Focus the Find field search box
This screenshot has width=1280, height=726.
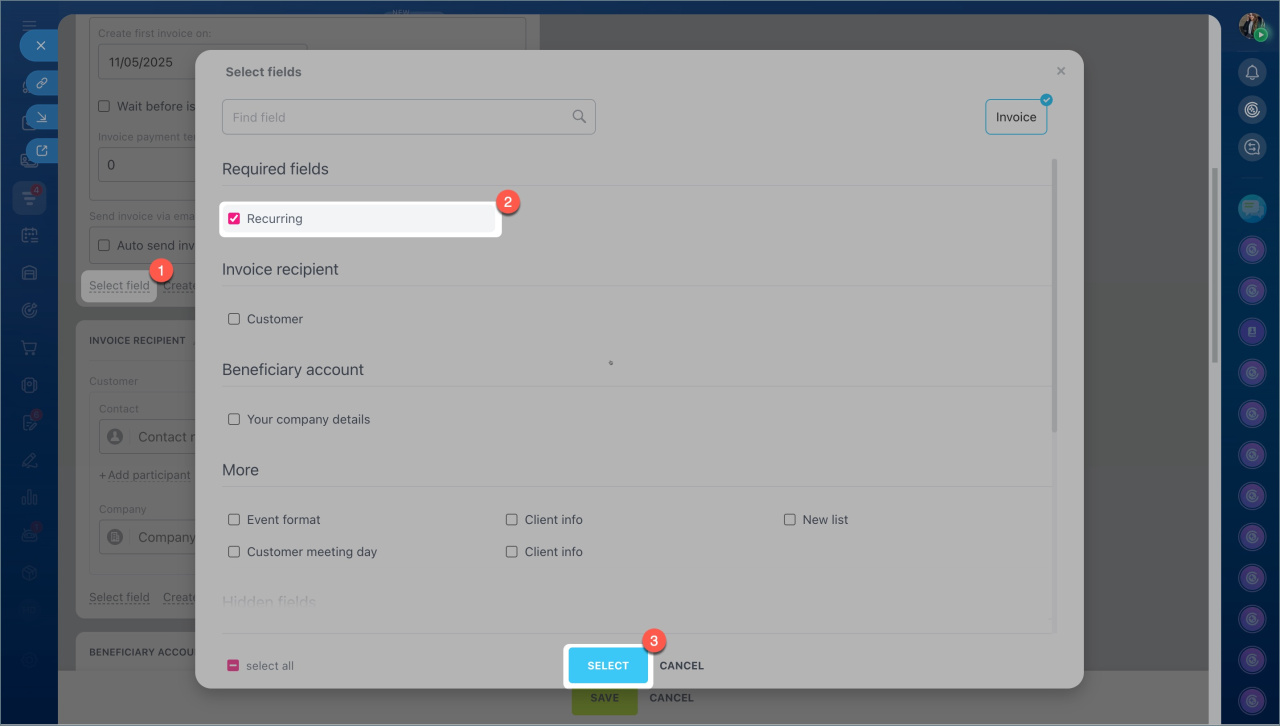(395, 117)
